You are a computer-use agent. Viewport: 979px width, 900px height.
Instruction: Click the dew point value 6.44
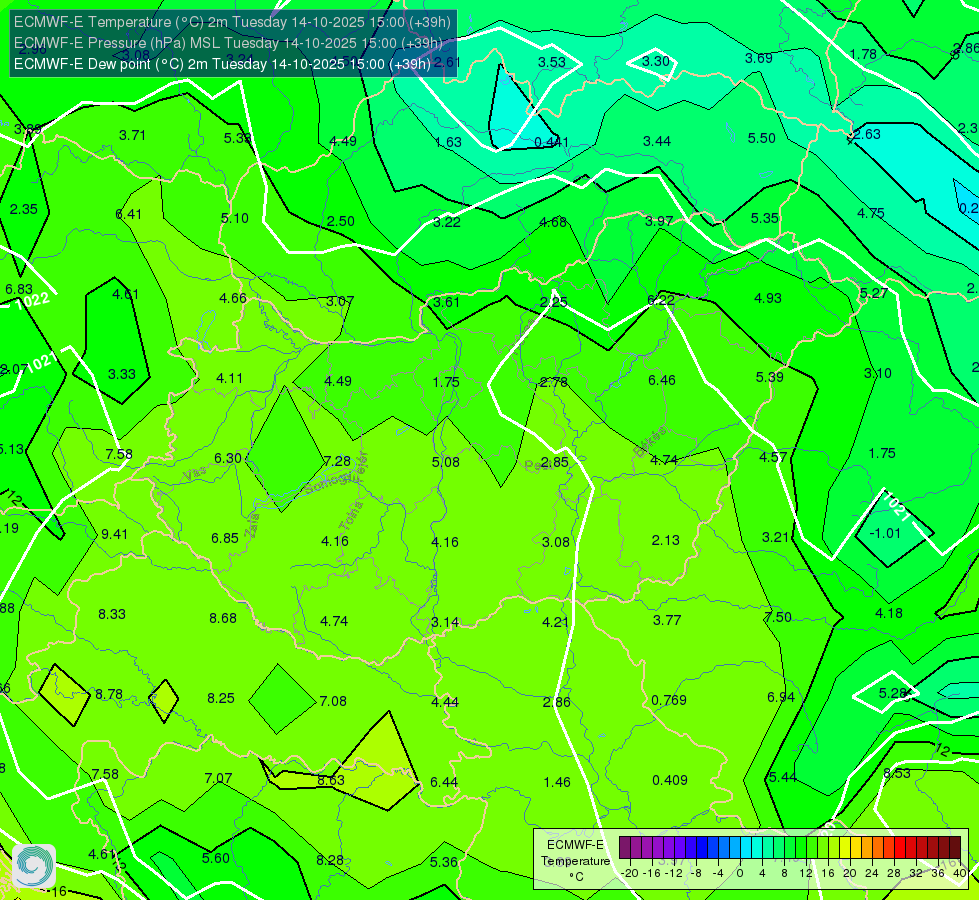click(x=444, y=782)
